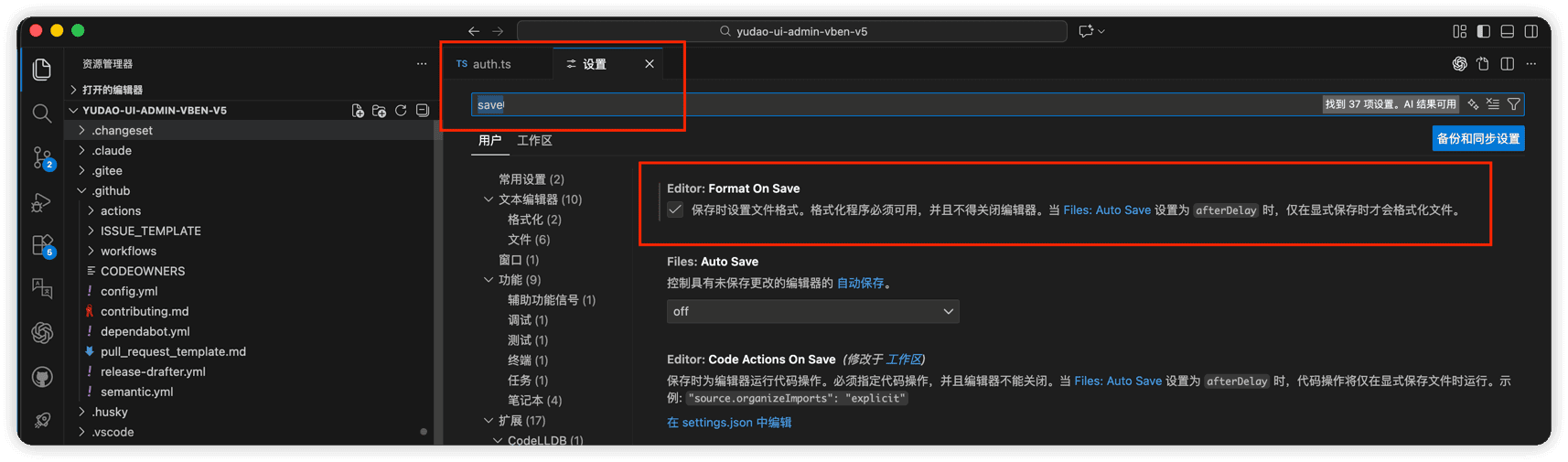Go forward with the title bar arrow

(498, 31)
